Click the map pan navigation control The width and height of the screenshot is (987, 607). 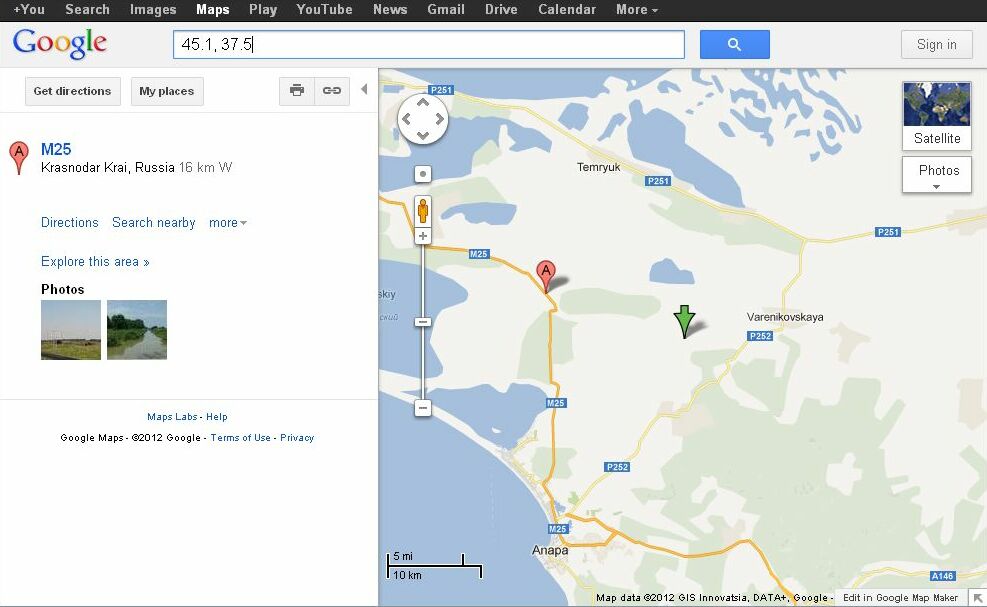(x=423, y=119)
